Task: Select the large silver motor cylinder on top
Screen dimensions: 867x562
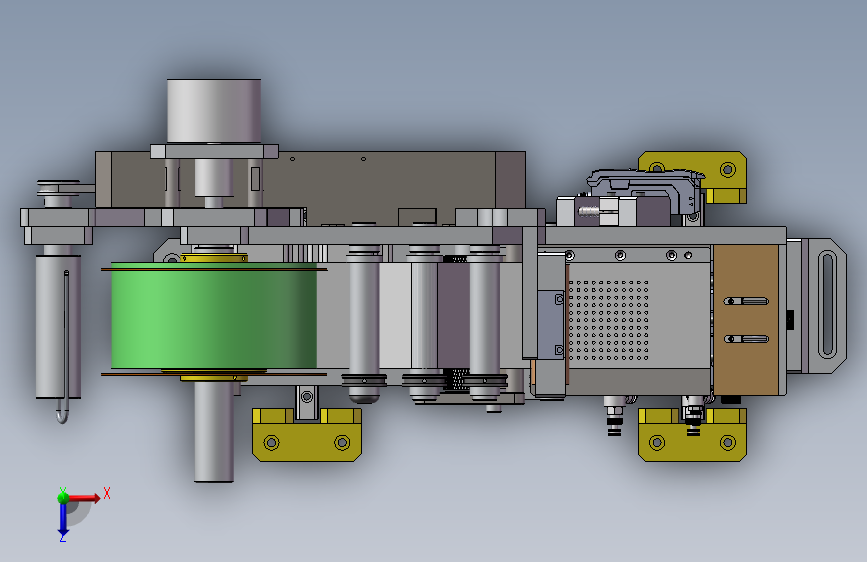Action: (x=214, y=111)
